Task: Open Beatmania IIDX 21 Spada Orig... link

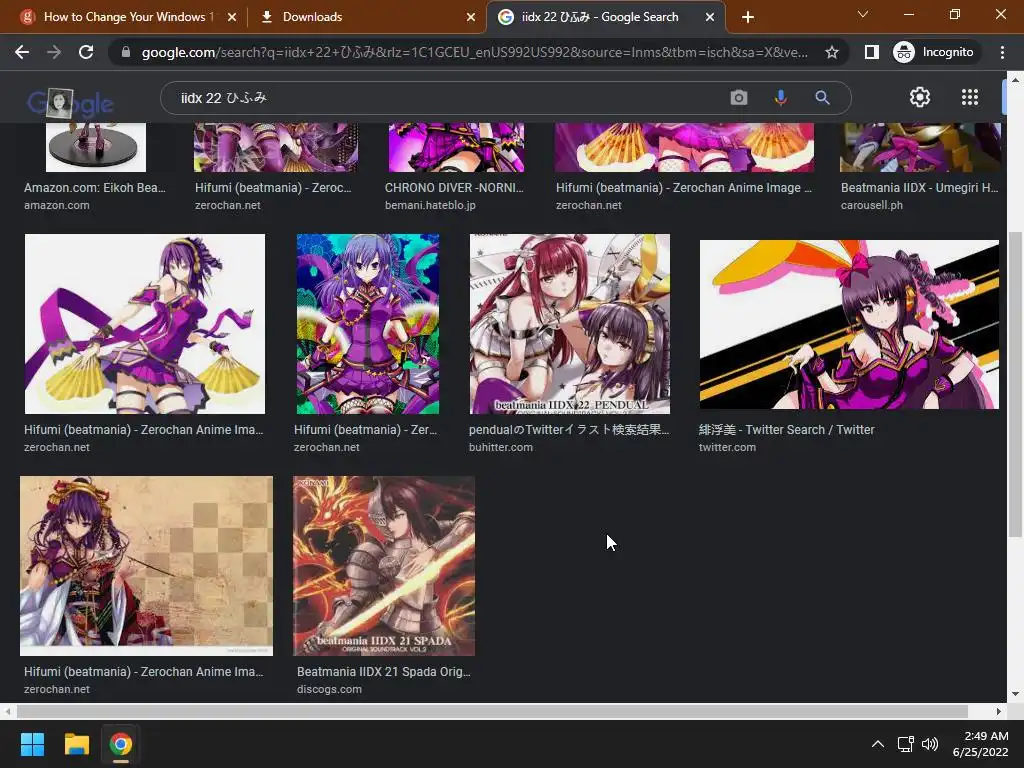Action: pyautogui.click(x=383, y=671)
